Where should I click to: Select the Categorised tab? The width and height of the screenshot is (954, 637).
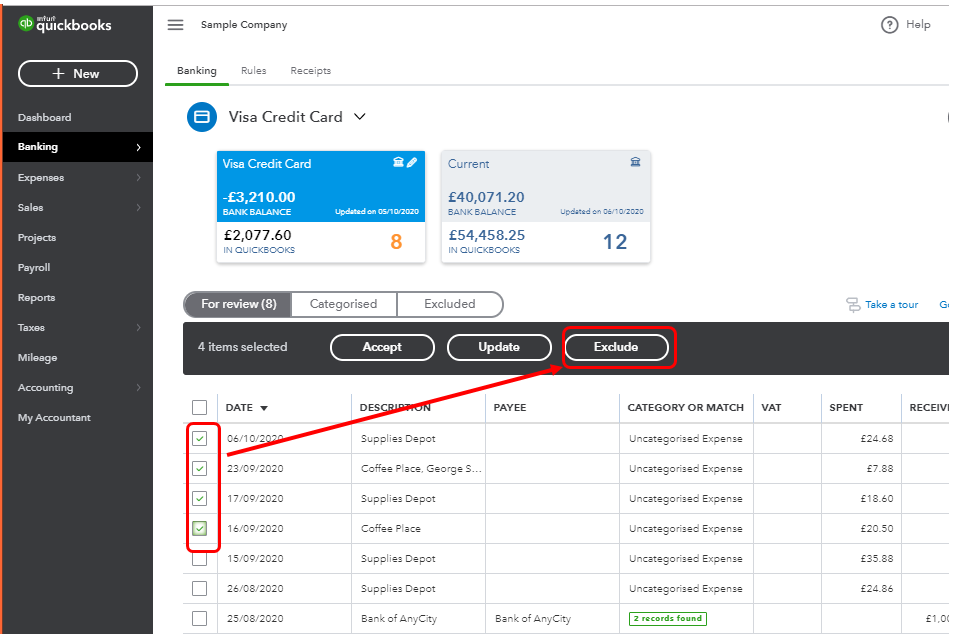click(x=344, y=304)
